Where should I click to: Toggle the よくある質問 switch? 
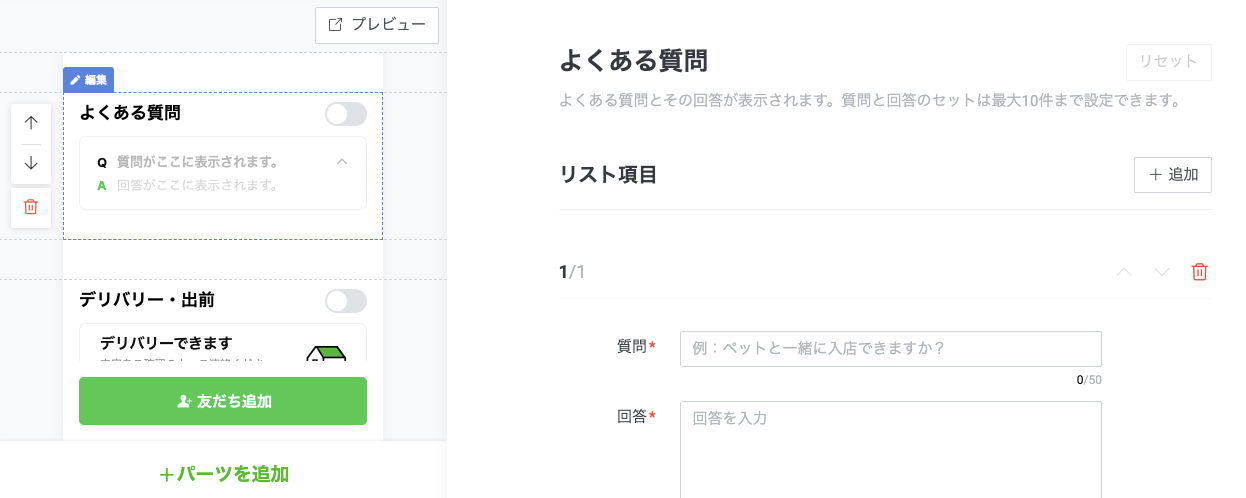[x=346, y=114]
